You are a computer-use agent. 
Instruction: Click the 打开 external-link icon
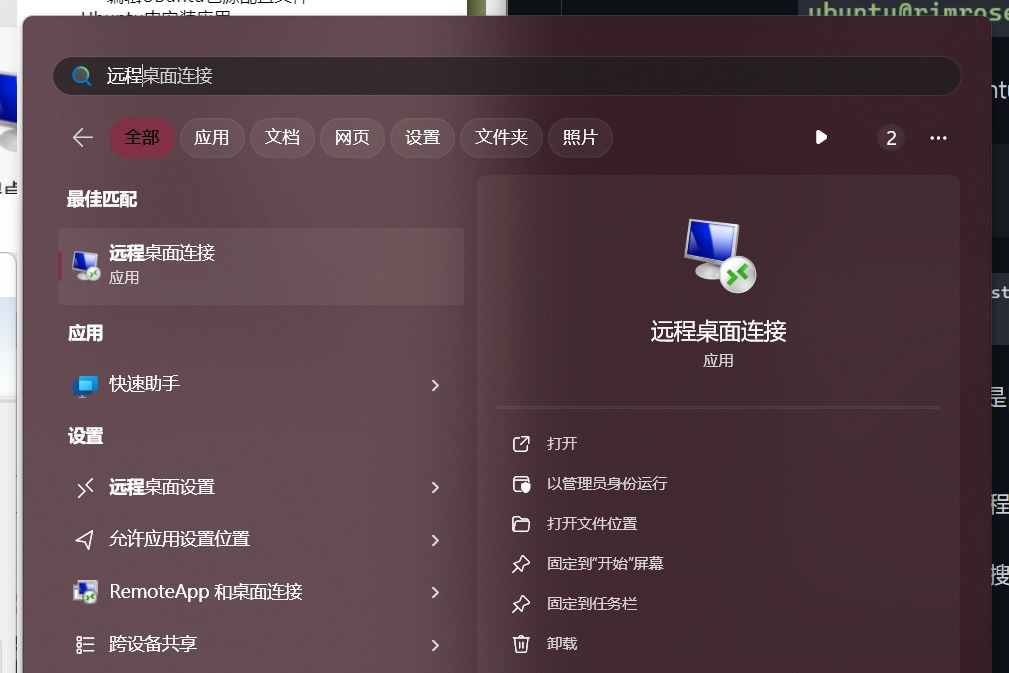(521, 444)
